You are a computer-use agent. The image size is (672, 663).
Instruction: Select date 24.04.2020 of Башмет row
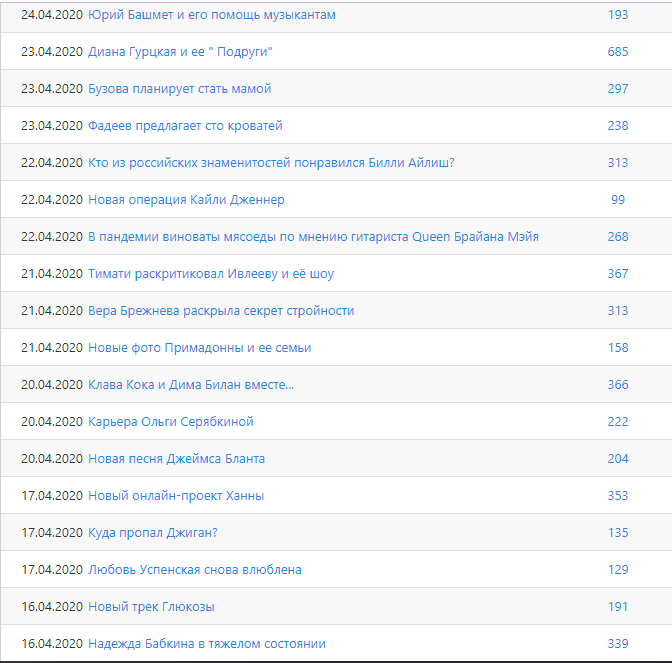pos(52,15)
